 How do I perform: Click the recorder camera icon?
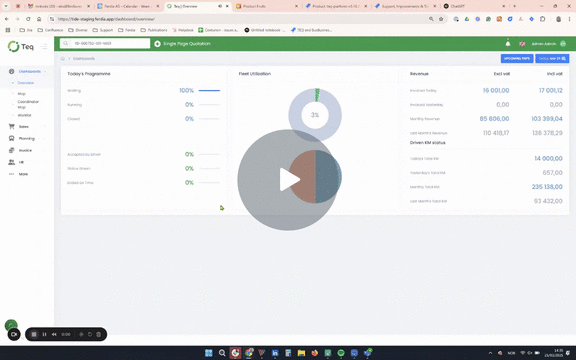[14, 334]
